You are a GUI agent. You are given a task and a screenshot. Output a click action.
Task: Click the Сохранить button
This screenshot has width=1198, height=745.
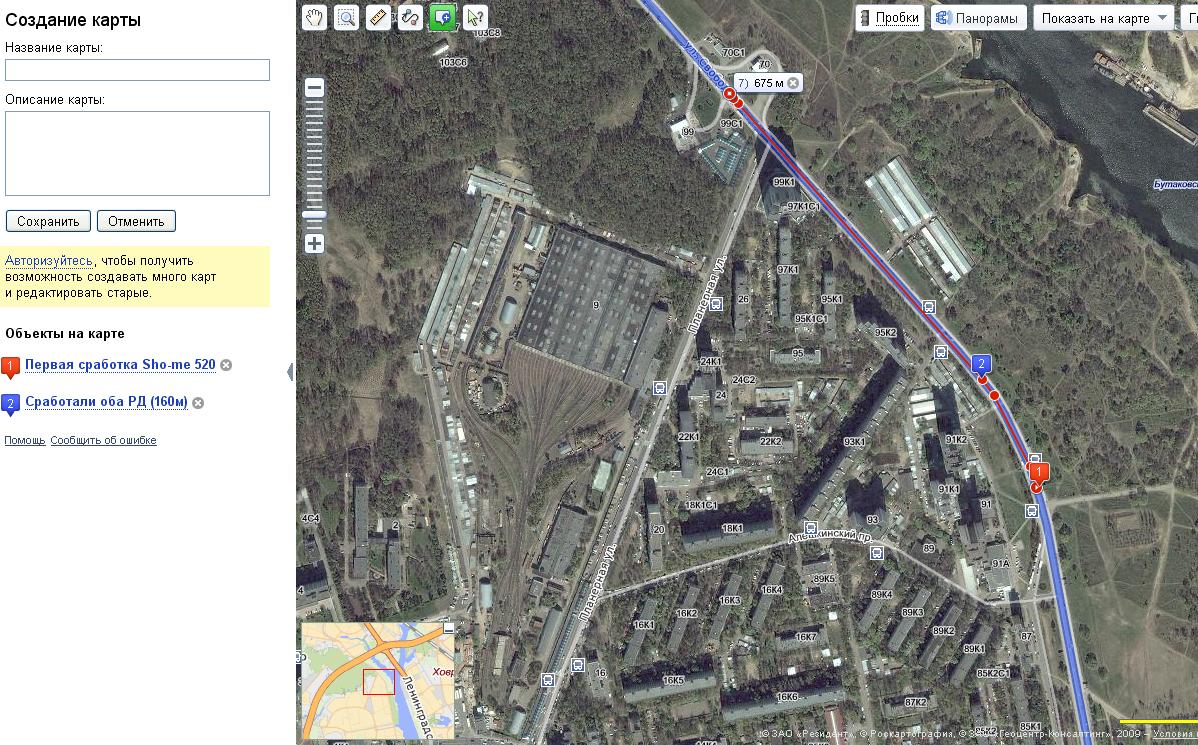[48, 222]
